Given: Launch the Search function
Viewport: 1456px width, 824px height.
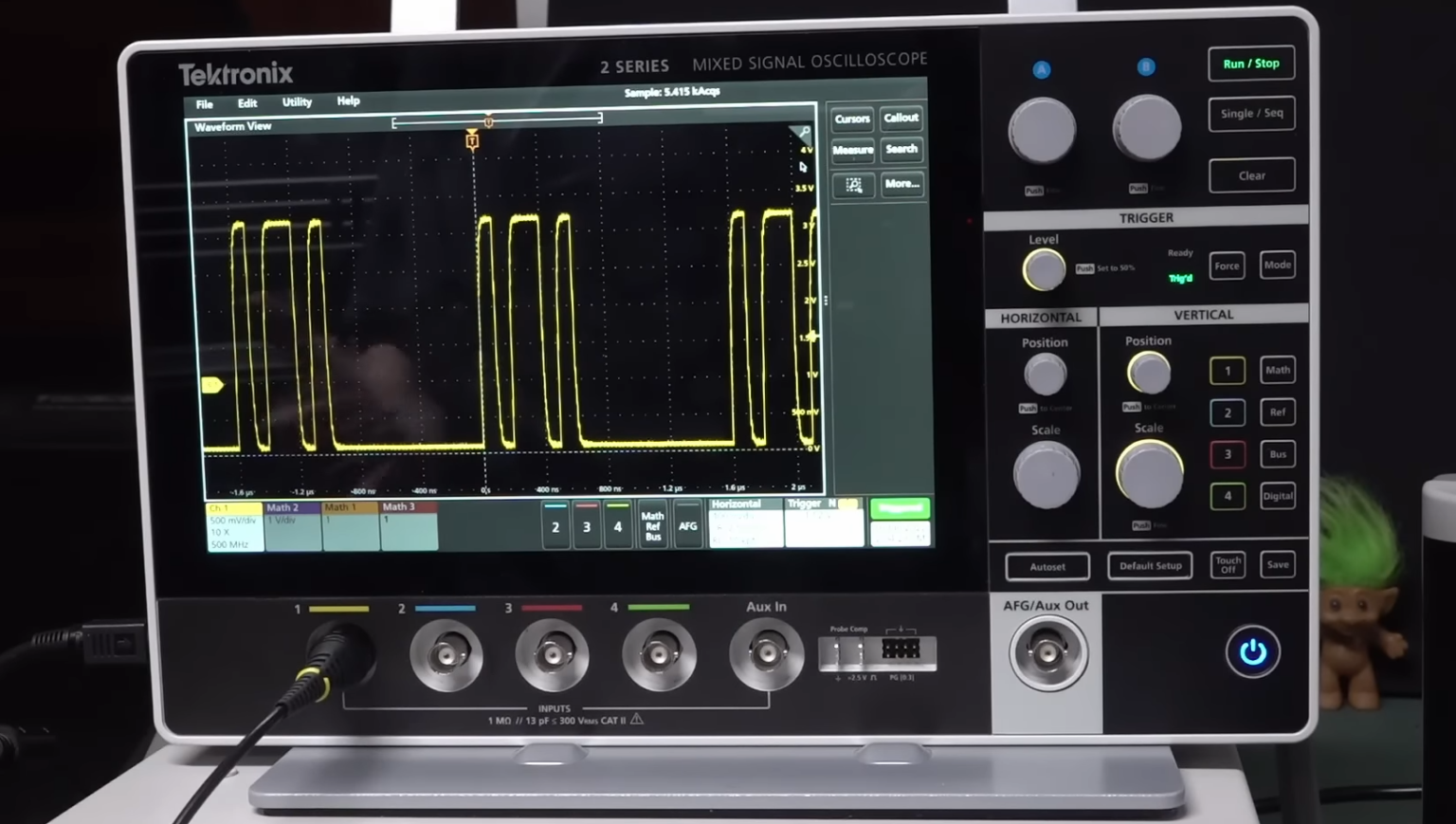Looking at the screenshot, I should point(901,150).
